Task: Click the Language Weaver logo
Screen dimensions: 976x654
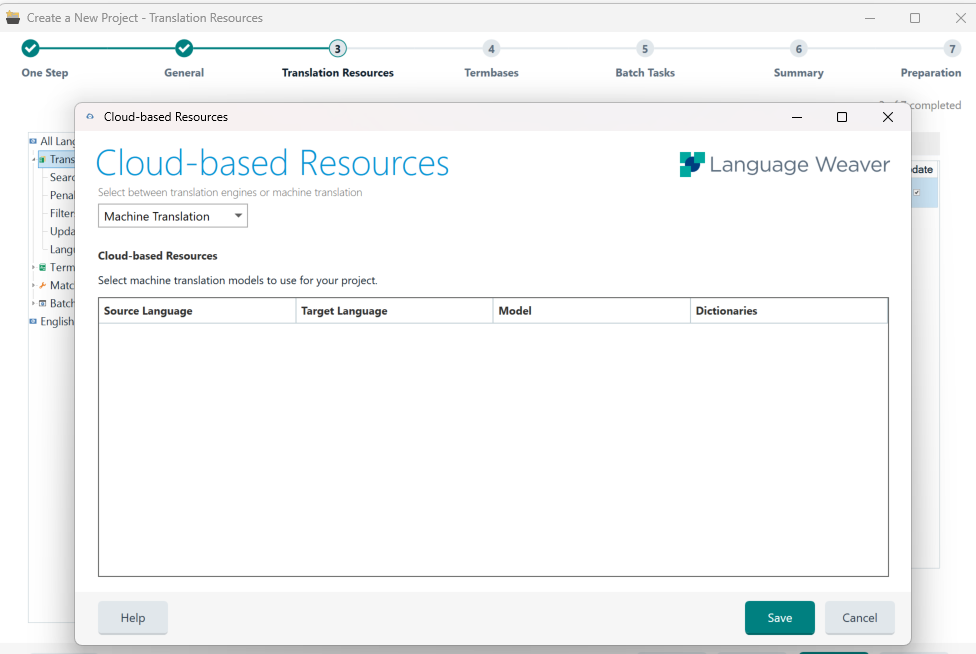Action: click(690, 164)
